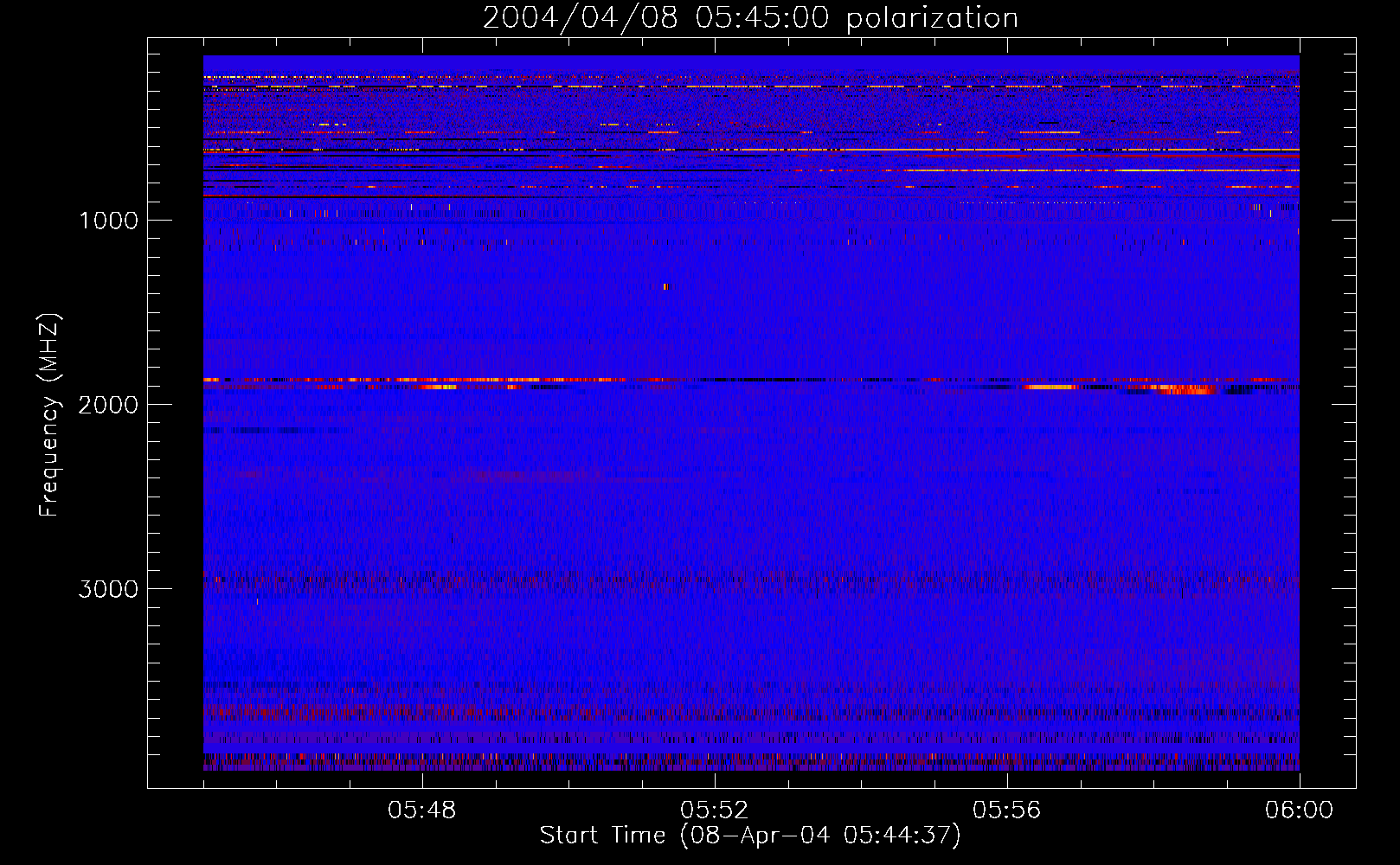Click the 'Start Time (08-Apr-04 05:44:37)' label
Image resolution: width=1400 pixels, height=865 pixels.
coord(750,836)
